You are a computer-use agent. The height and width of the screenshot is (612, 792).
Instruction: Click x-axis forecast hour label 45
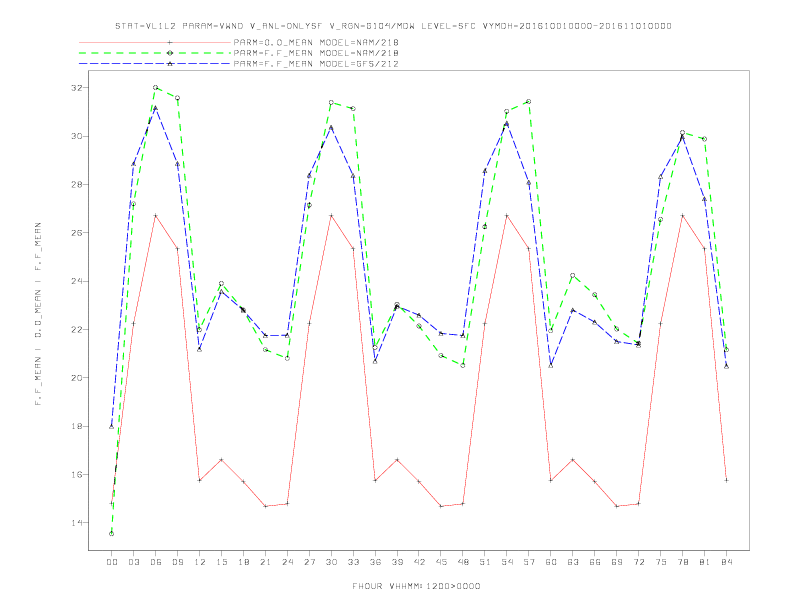point(441,562)
